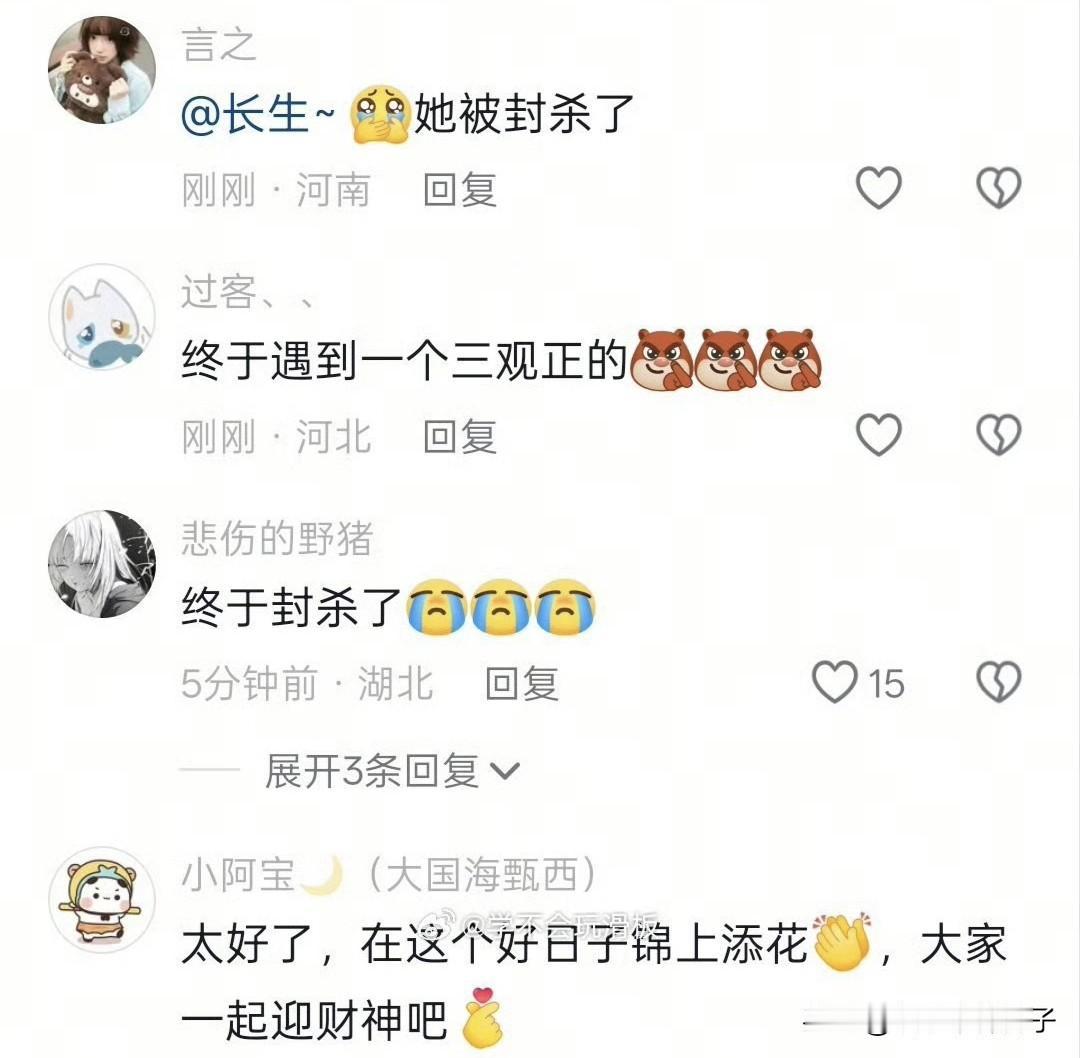Dislike 悲伤的野猪's comment with the broken heart icon
Image resolution: width=1080 pixels, height=1058 pixels.
pyautogui.click(x=998, y=682)
